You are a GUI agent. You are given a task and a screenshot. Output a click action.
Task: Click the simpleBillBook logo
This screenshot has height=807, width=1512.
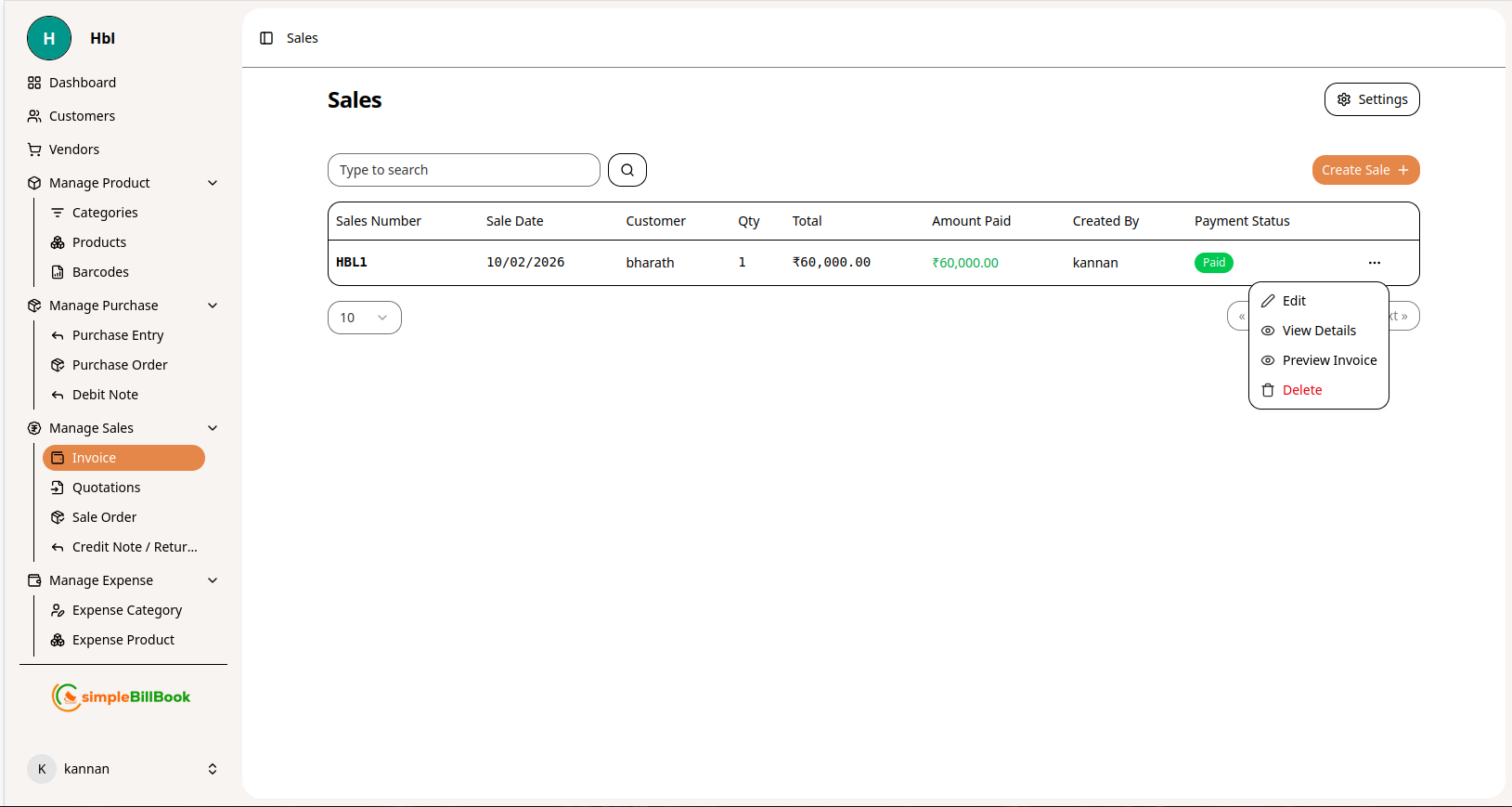click(122, 696)
